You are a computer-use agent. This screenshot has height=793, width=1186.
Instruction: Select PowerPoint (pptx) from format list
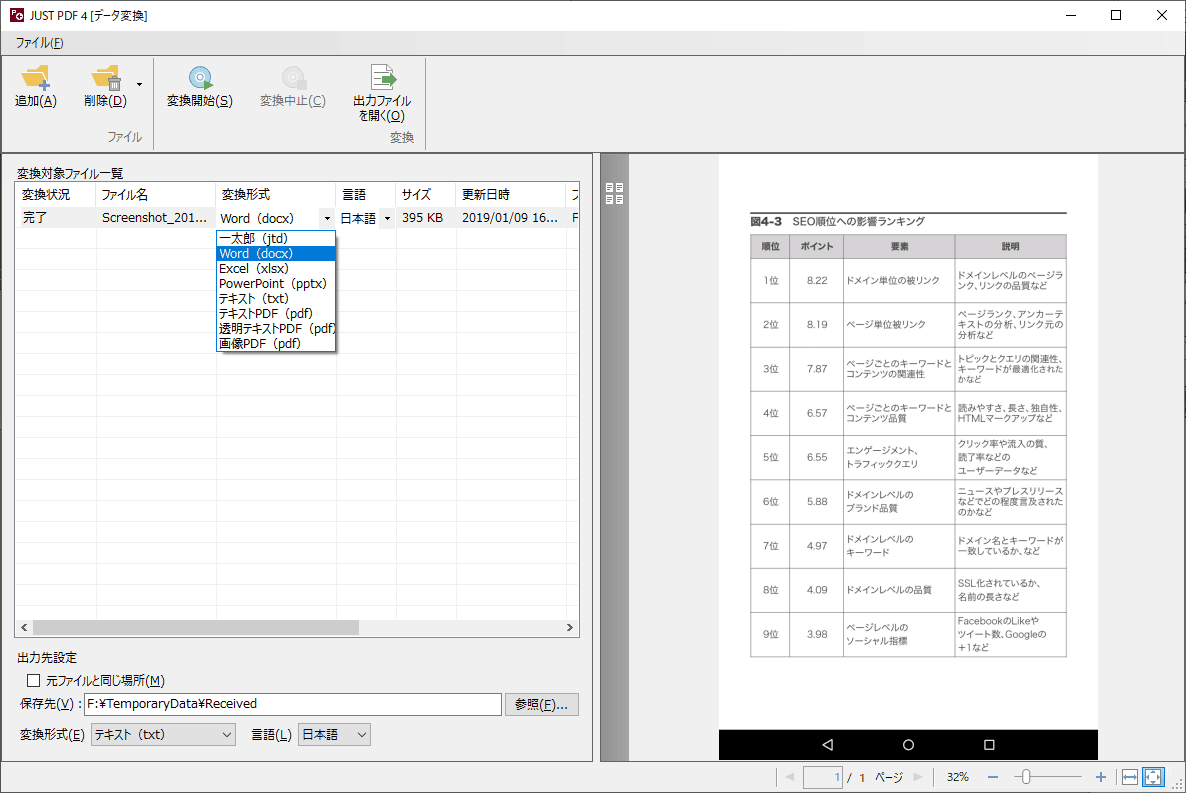tap(275, 284)
